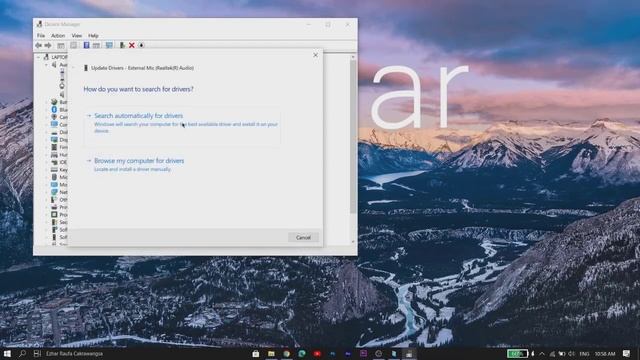Open Microsoft Edge from the taskbar
The image size is (640, 360).
(x=302, y=353)
